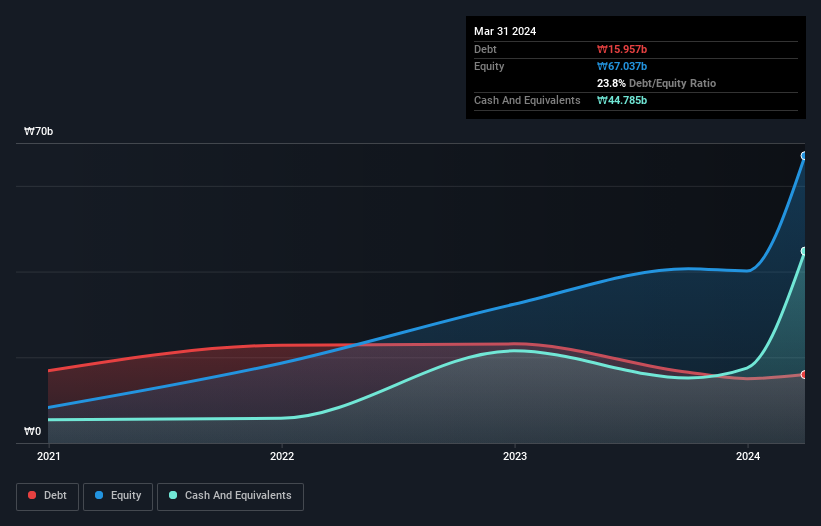Select the teal Cash end data point
The image size is (821, 526).
804,251
